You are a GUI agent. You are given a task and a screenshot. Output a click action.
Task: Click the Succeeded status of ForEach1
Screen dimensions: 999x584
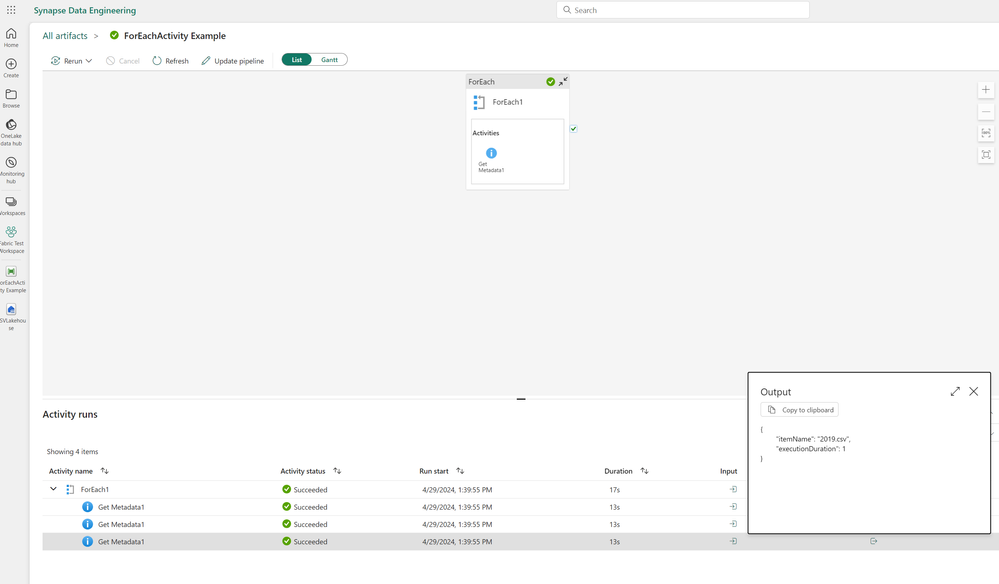pyautogui.click(x=305, y=490)
